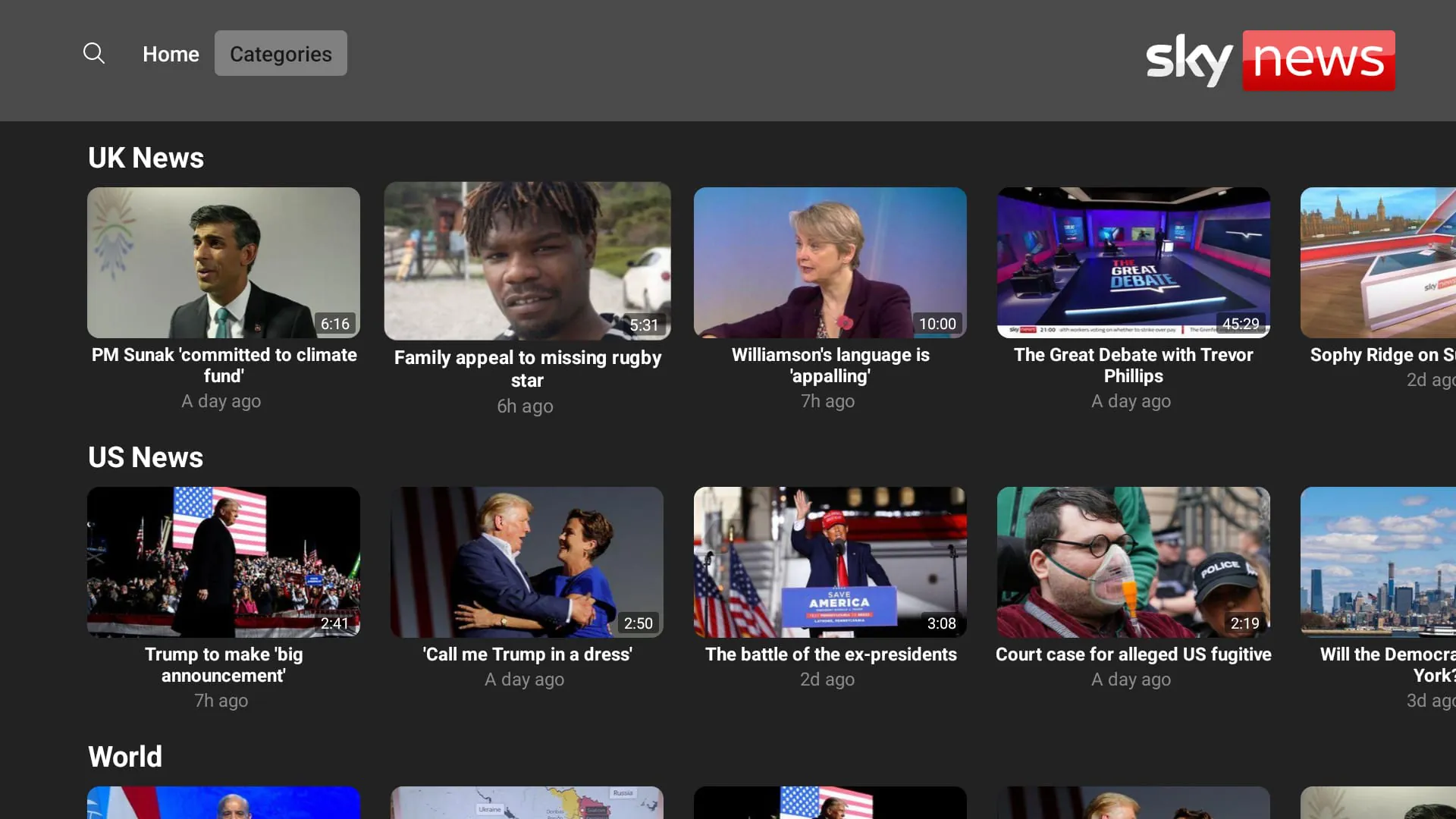Select the World section heading

coord(125,756)
